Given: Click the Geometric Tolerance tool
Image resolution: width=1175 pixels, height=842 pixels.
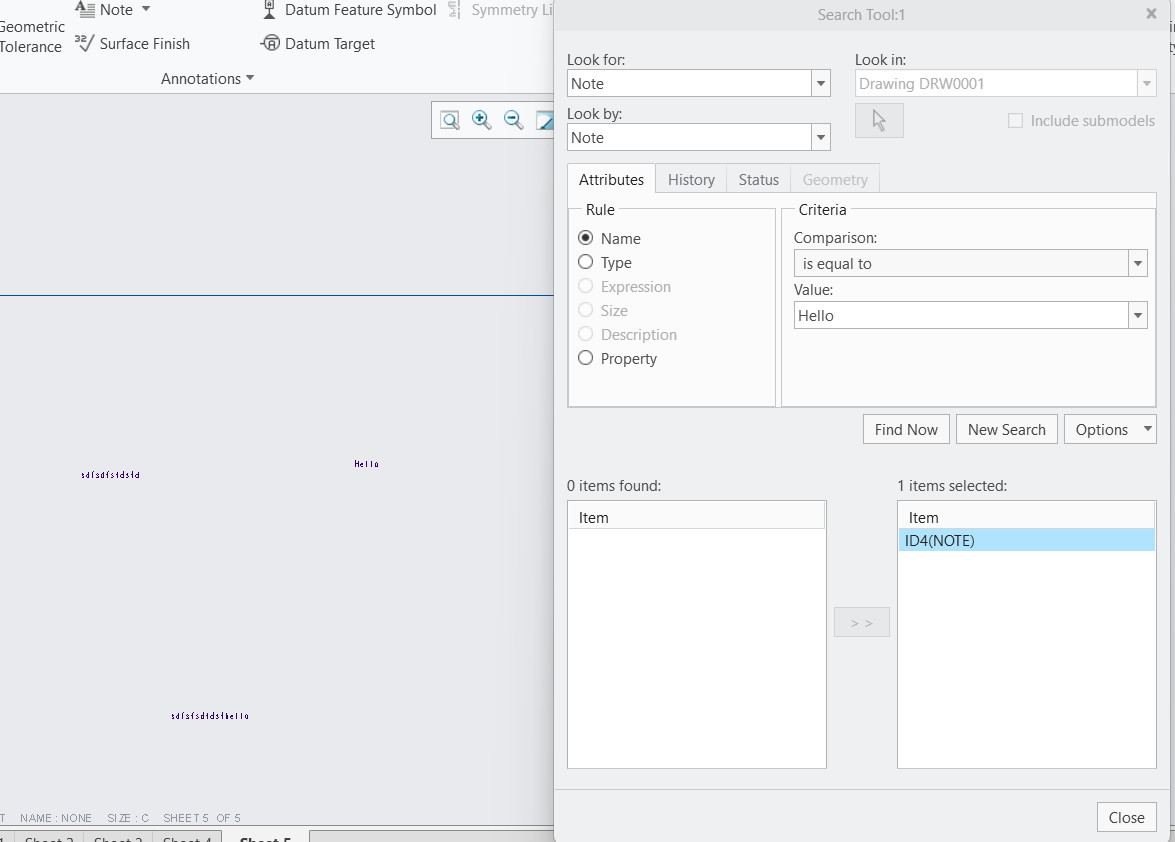Looking at the screenshot, I should pos(33,27).
